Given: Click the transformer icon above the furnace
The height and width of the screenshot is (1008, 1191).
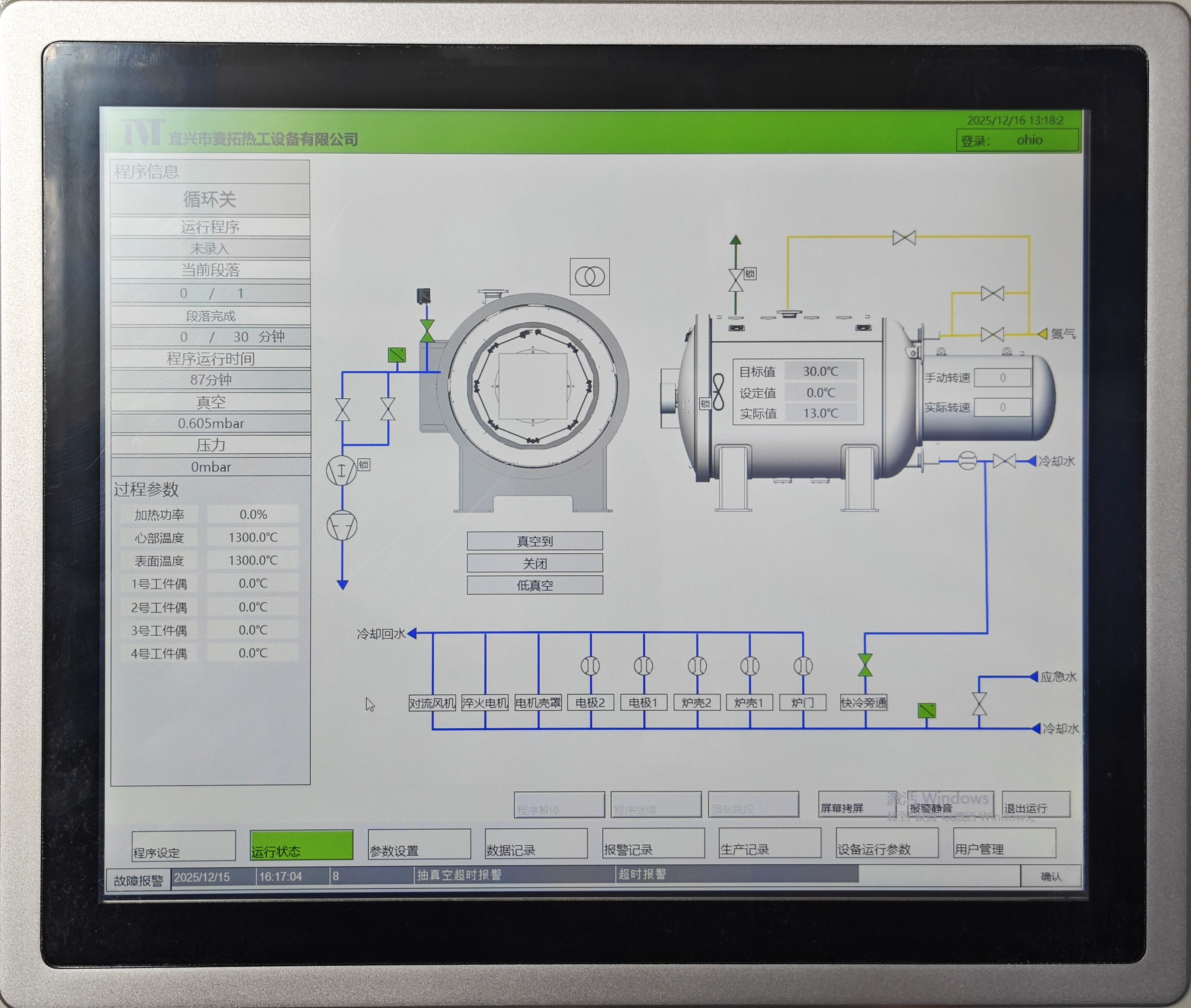Looking at the screenshot, I should pos(589,276).
